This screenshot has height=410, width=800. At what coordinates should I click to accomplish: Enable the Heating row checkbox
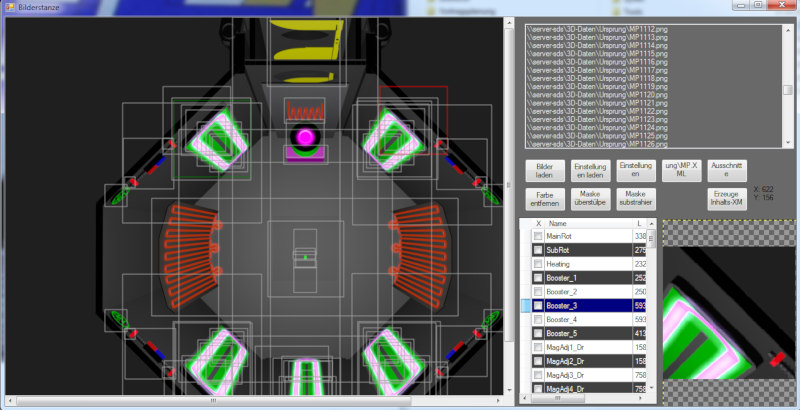tap(538, 264)
